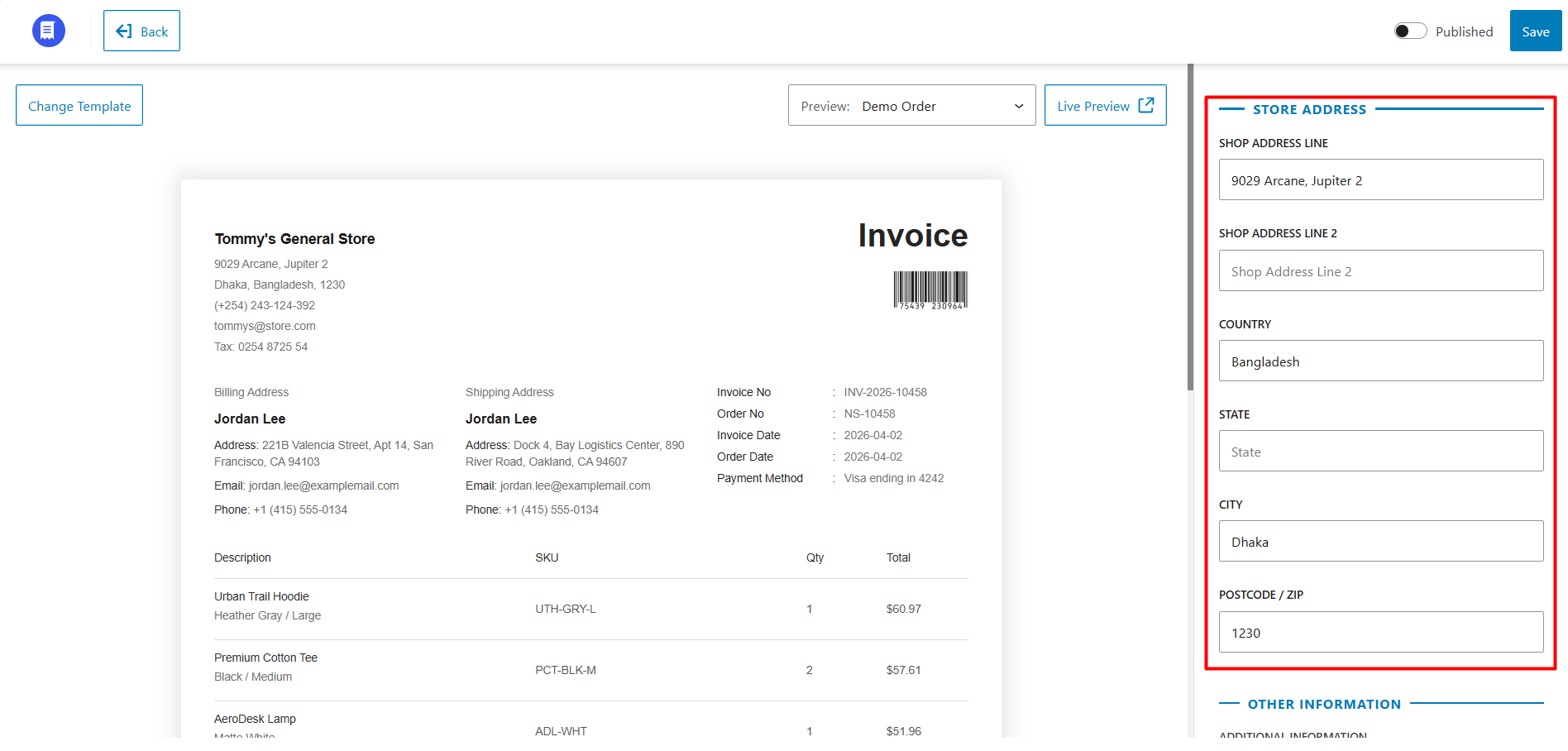Select SKU value PCT-BLK-M
The image size is (1568, 751).
pos(566,670)
